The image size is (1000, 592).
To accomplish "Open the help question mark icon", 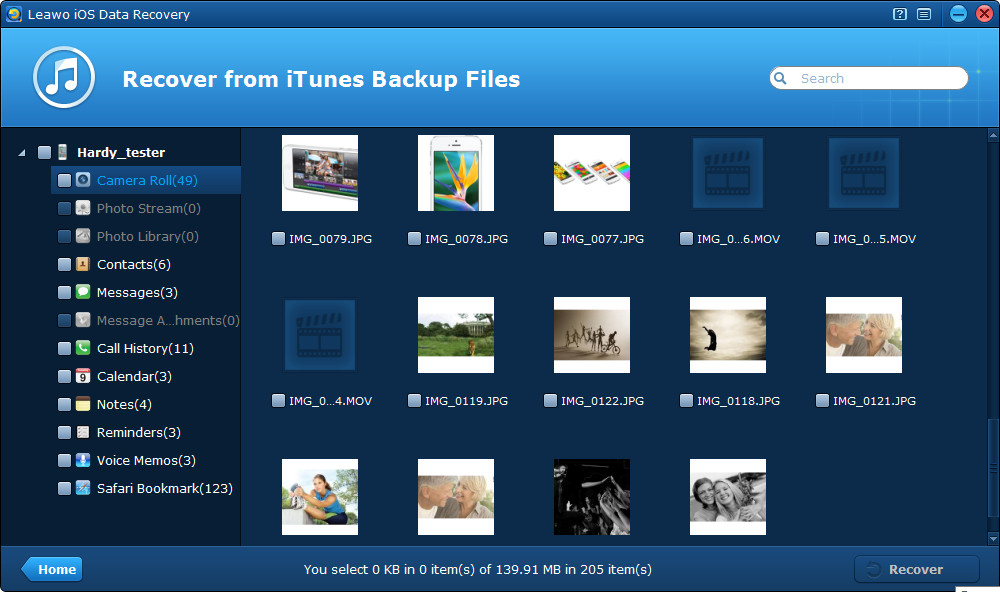I will pyautogui.click(x=900, y=14).
